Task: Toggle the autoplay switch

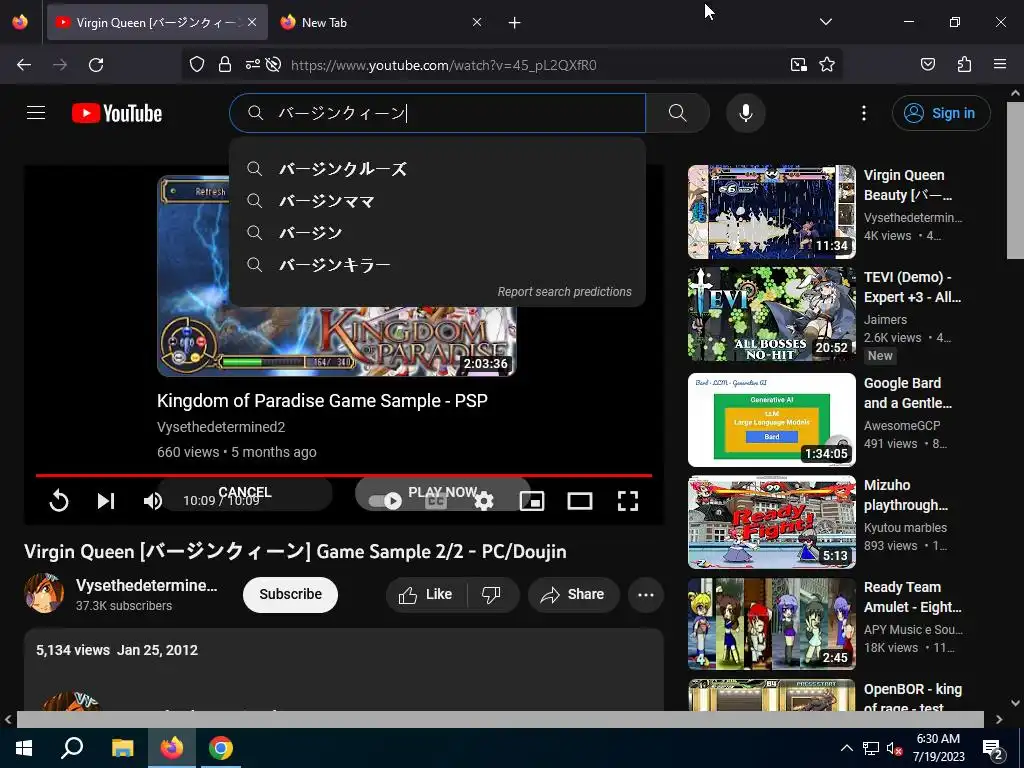Action: pos(385,501)
